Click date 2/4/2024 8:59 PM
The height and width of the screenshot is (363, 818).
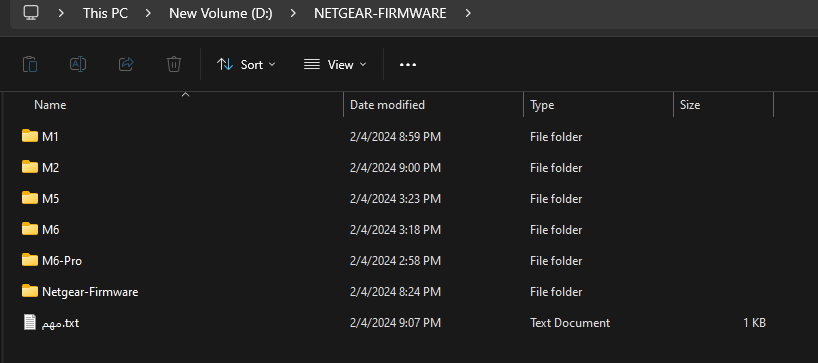pyautogui.click(x=395, y=137)
